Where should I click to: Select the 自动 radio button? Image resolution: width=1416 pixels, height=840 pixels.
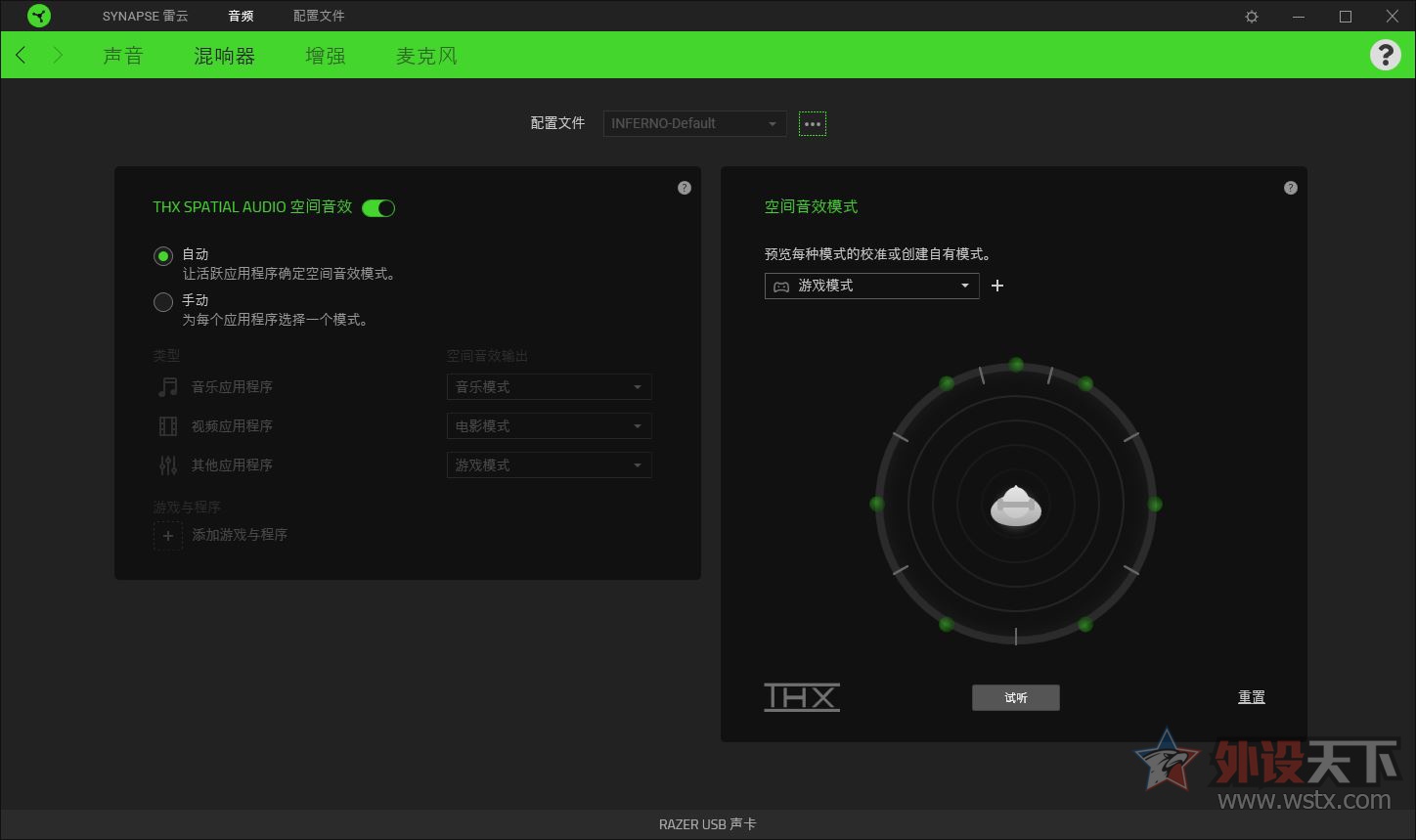pyautogui.click(x=163, y=256)
